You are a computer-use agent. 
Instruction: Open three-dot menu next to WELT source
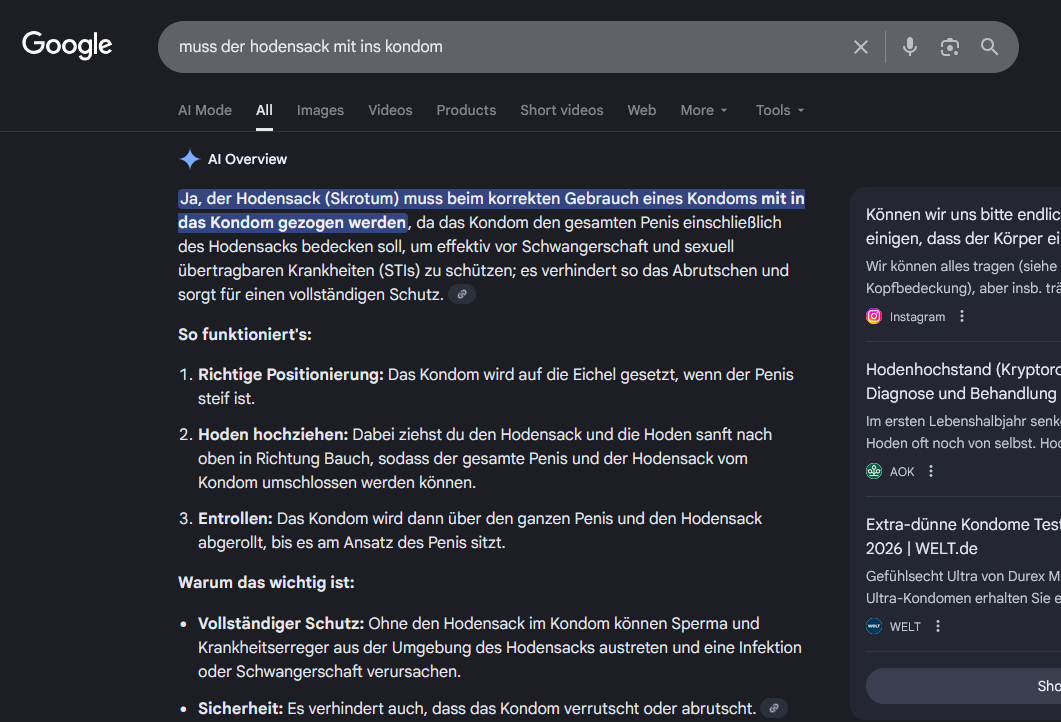tap(938, 626)
